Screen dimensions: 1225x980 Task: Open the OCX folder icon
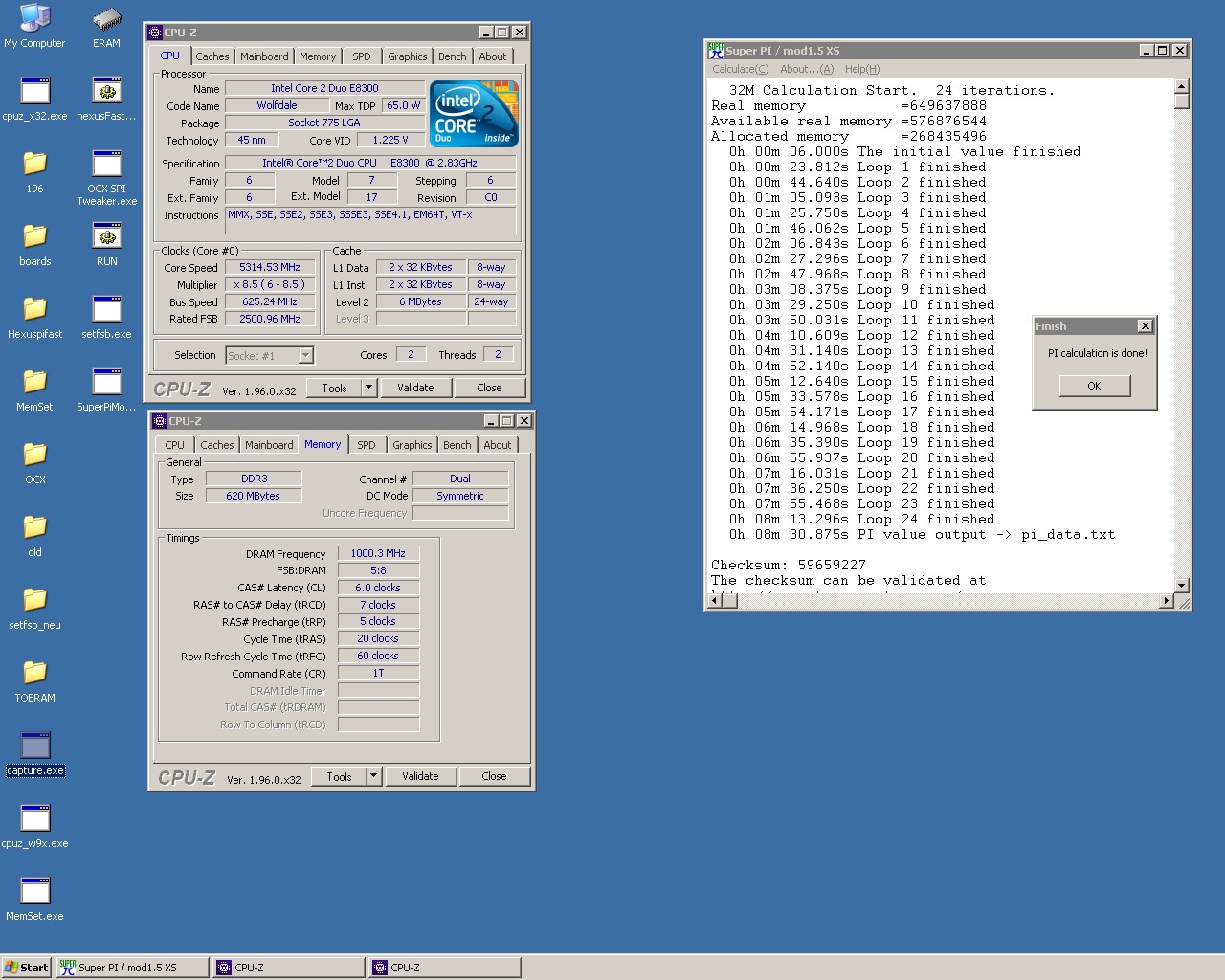coord(34,463)
